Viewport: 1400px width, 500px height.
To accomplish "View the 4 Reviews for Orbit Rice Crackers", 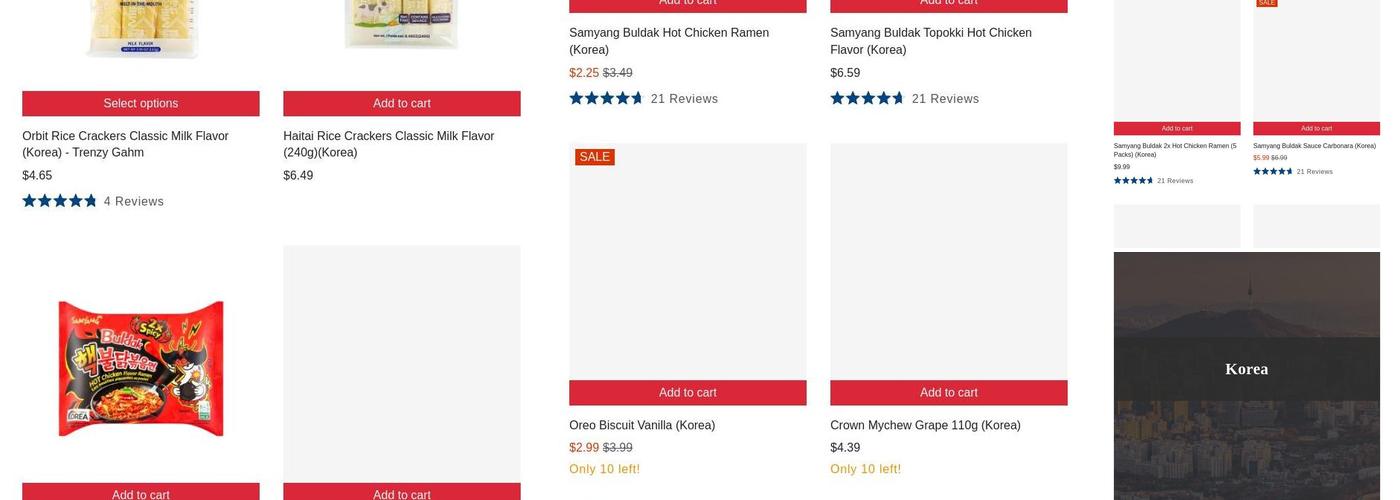I will click(134, 201).
